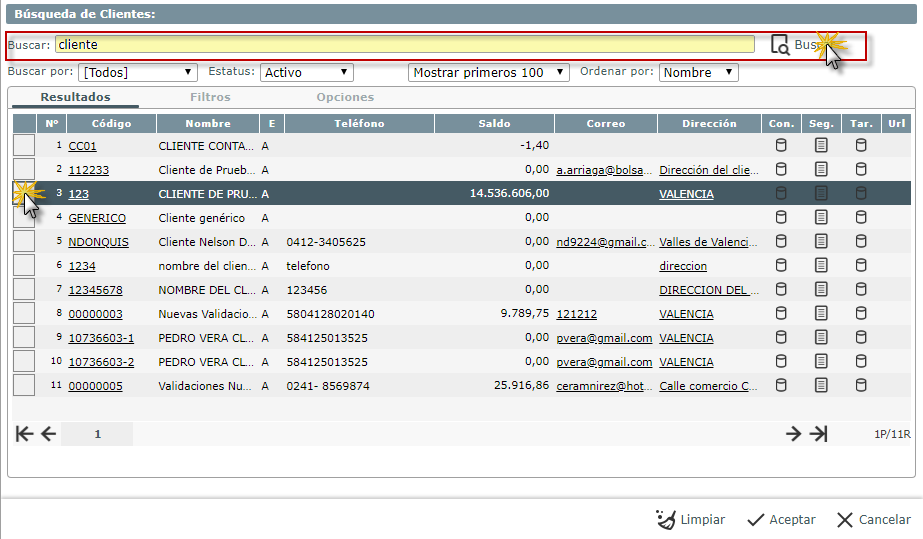
Task: Switch to the Resultados tab
Action: tap(75, 97)
